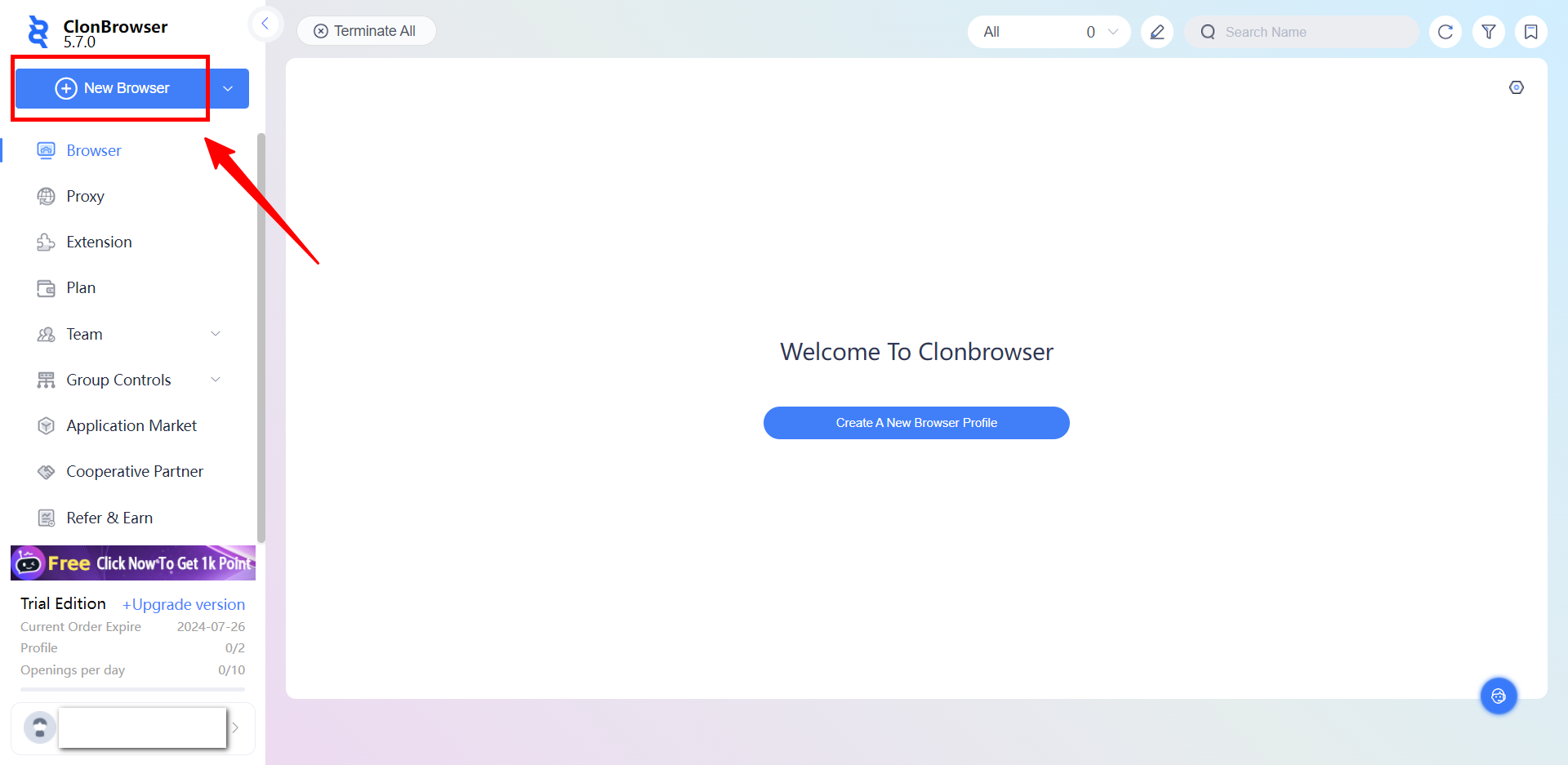Click the Plan wallet icon

pyautogui.click(x=47, y=288)
